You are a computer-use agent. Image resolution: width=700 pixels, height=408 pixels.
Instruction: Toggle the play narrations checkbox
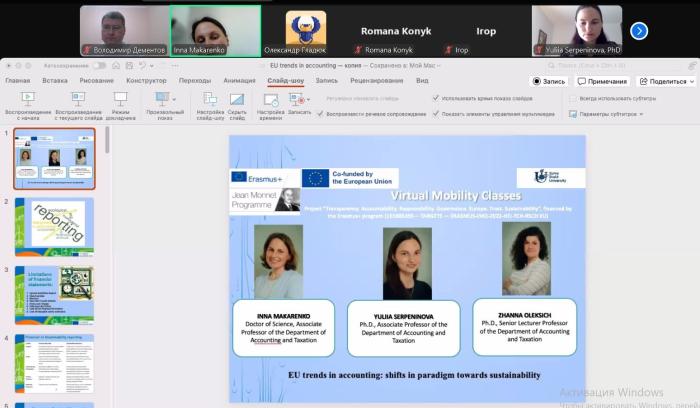click(x=320, y=113)
